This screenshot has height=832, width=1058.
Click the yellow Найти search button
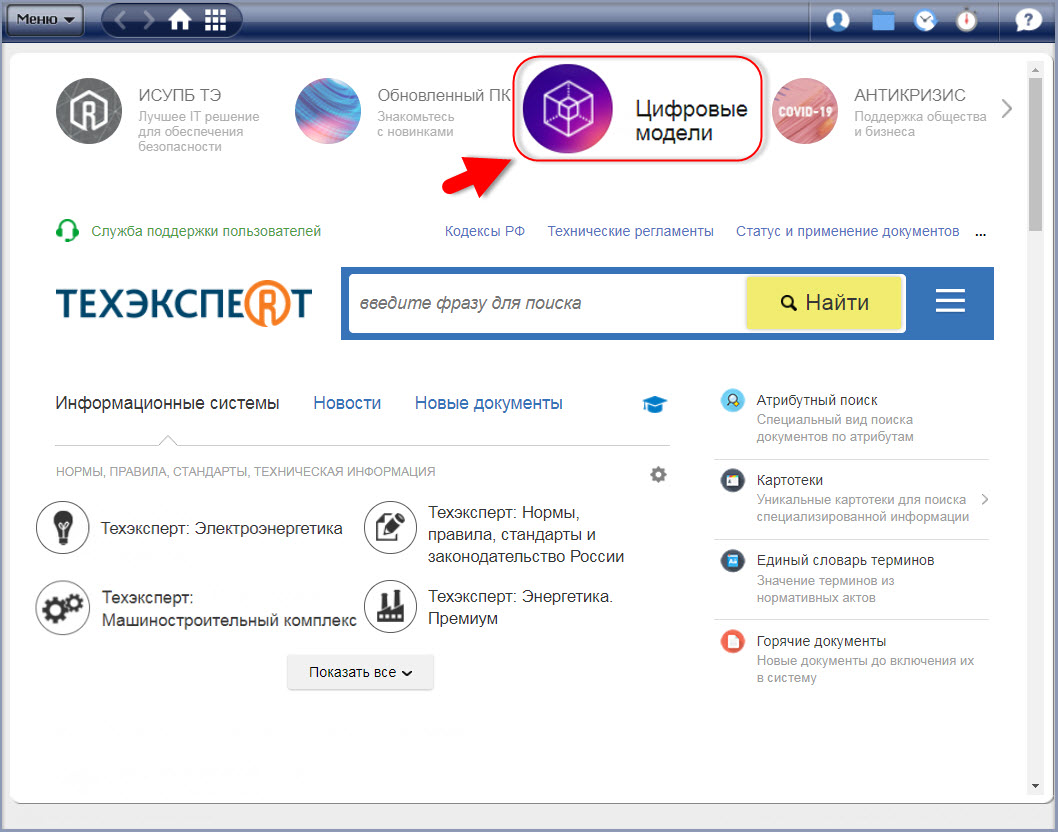(x=824, y=303)
